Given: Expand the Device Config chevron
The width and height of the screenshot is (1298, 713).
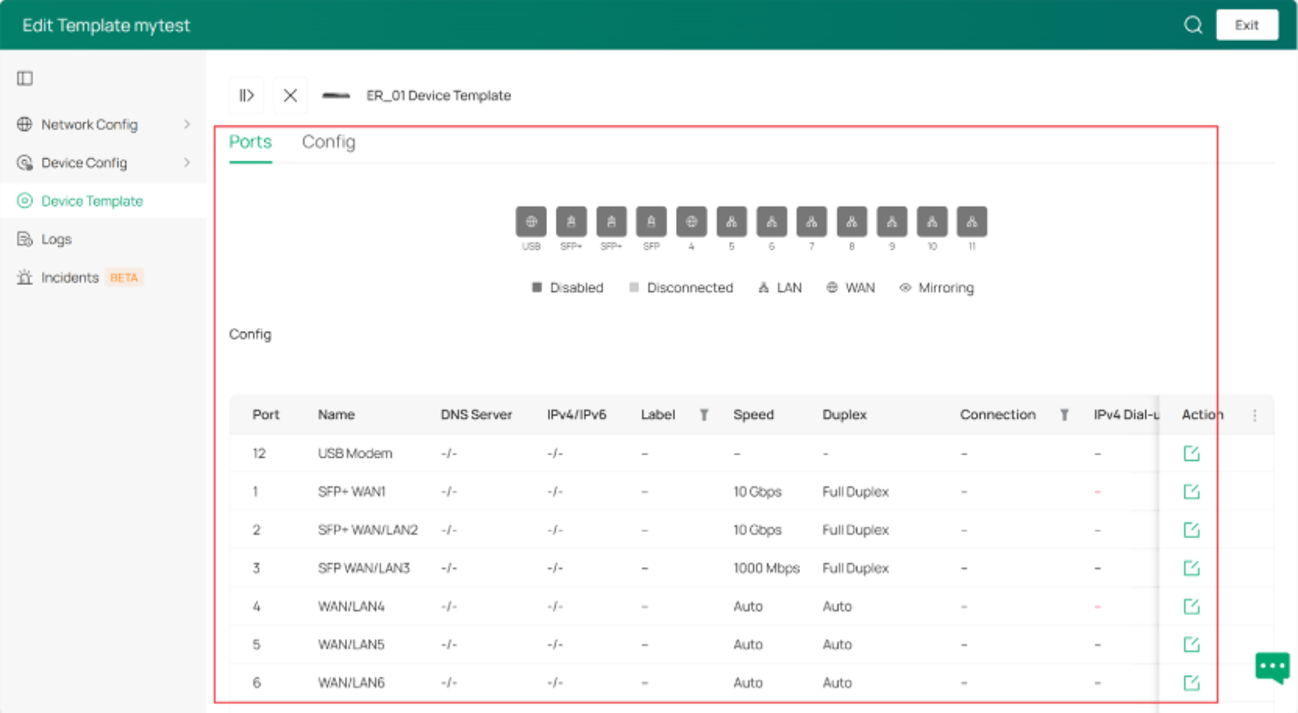Looking at the screenshot, I should pyautogui.click(x=187, y=162).
